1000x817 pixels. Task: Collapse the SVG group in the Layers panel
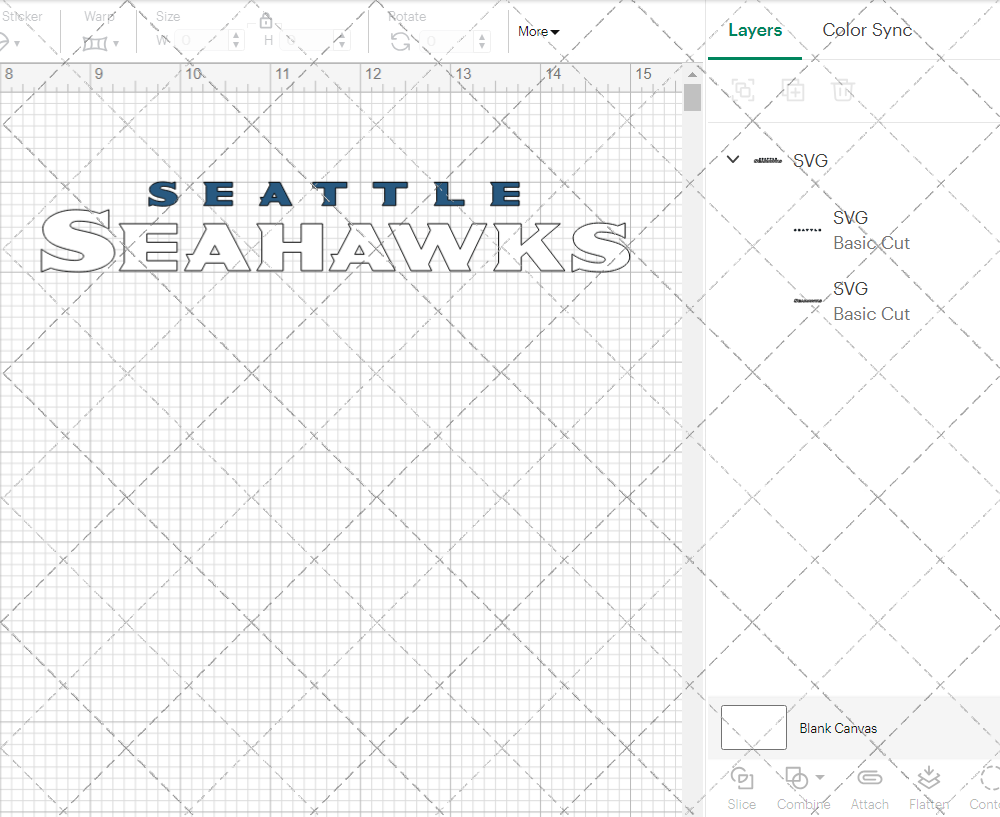[732, 159]
